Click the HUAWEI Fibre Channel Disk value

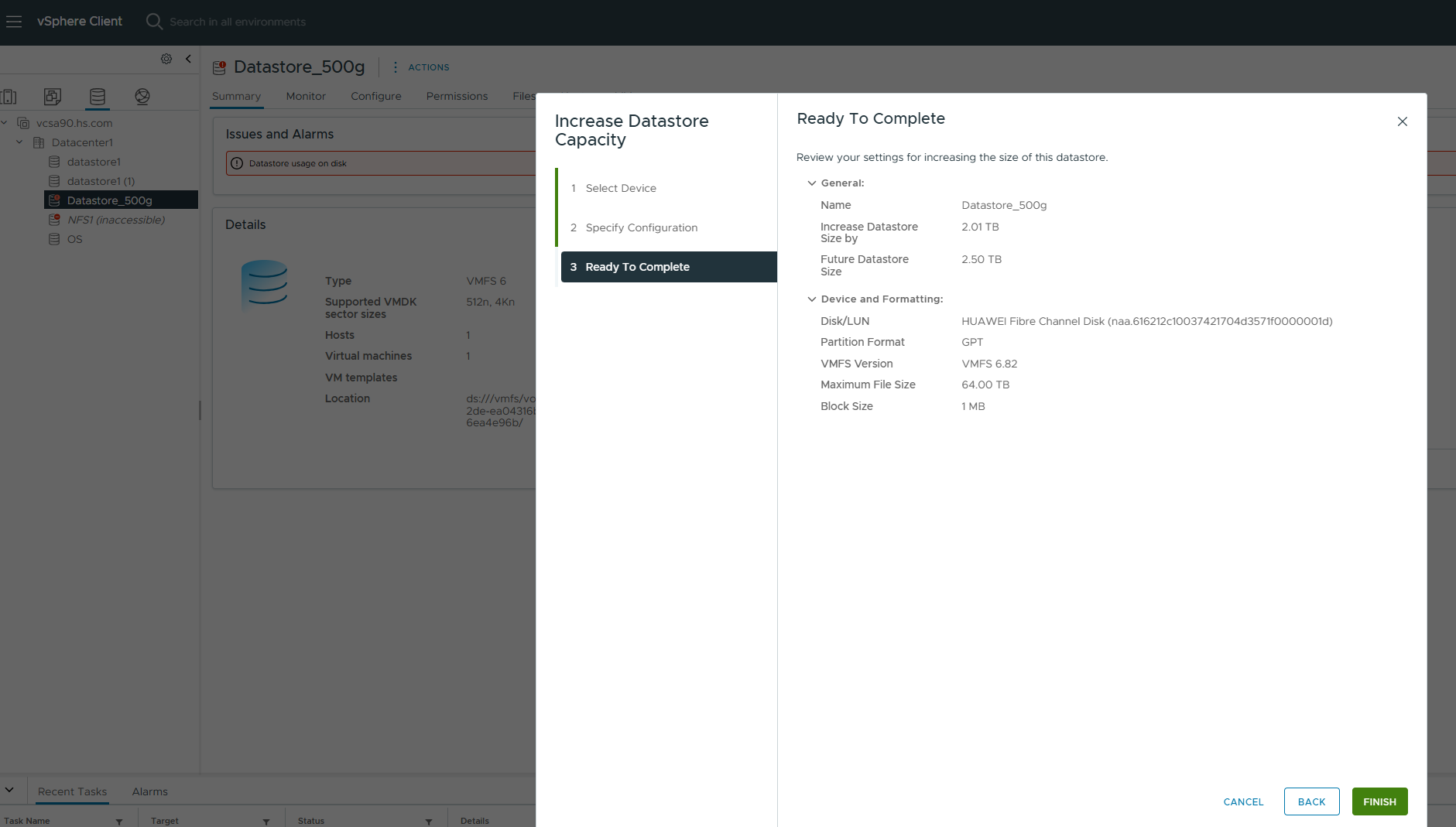[x=1147, y=321]
